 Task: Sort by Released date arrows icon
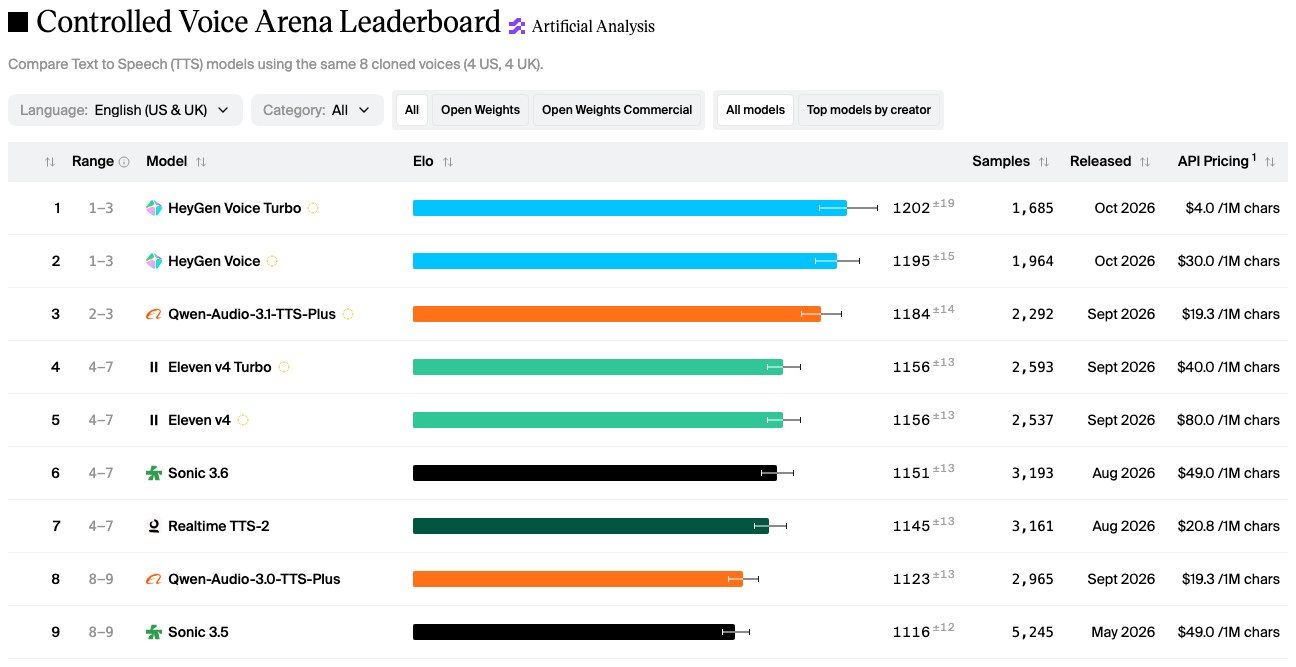coord(1145,162)
